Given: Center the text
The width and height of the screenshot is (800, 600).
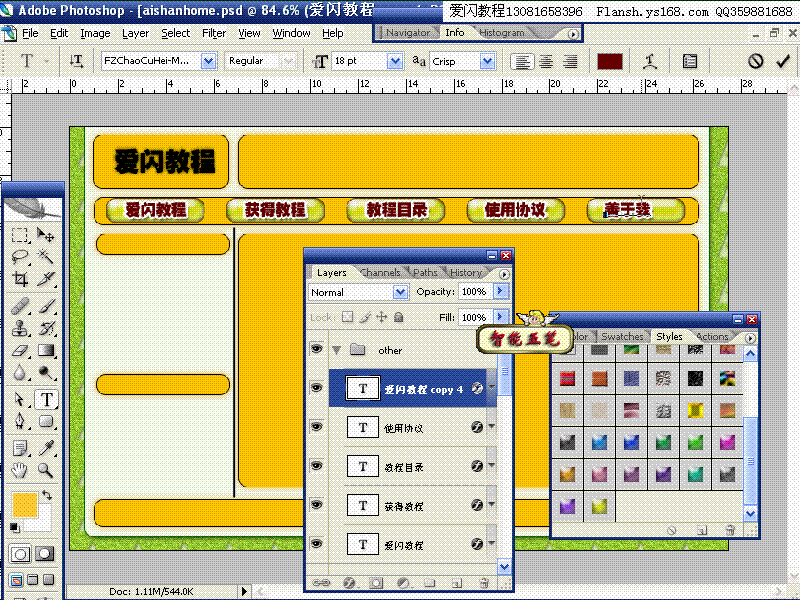Looking at the screenshot, I should click(546, 62).
